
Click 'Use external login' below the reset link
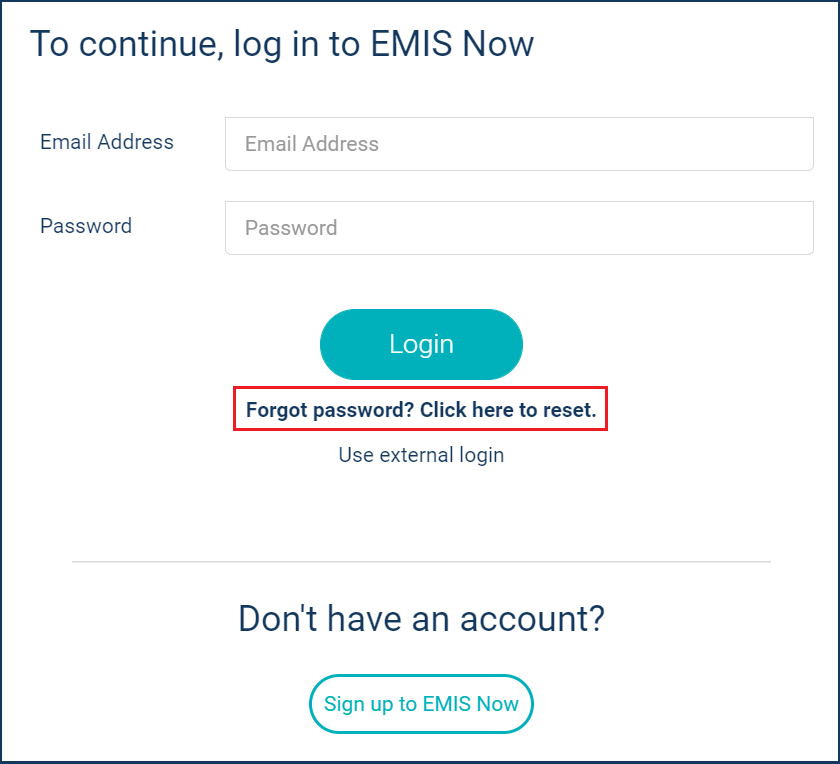coord(420,454)
